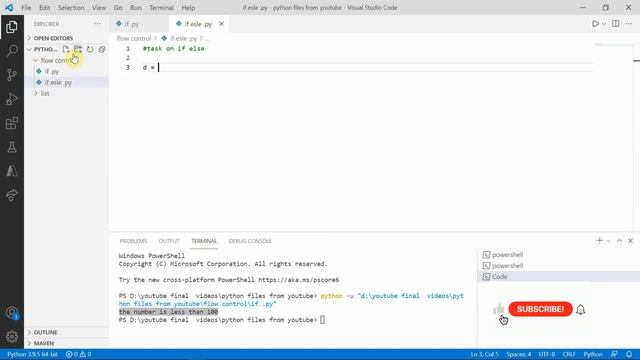Open editor more actions menu
This screenshot has height=360, width=640.
click(629, 24)
